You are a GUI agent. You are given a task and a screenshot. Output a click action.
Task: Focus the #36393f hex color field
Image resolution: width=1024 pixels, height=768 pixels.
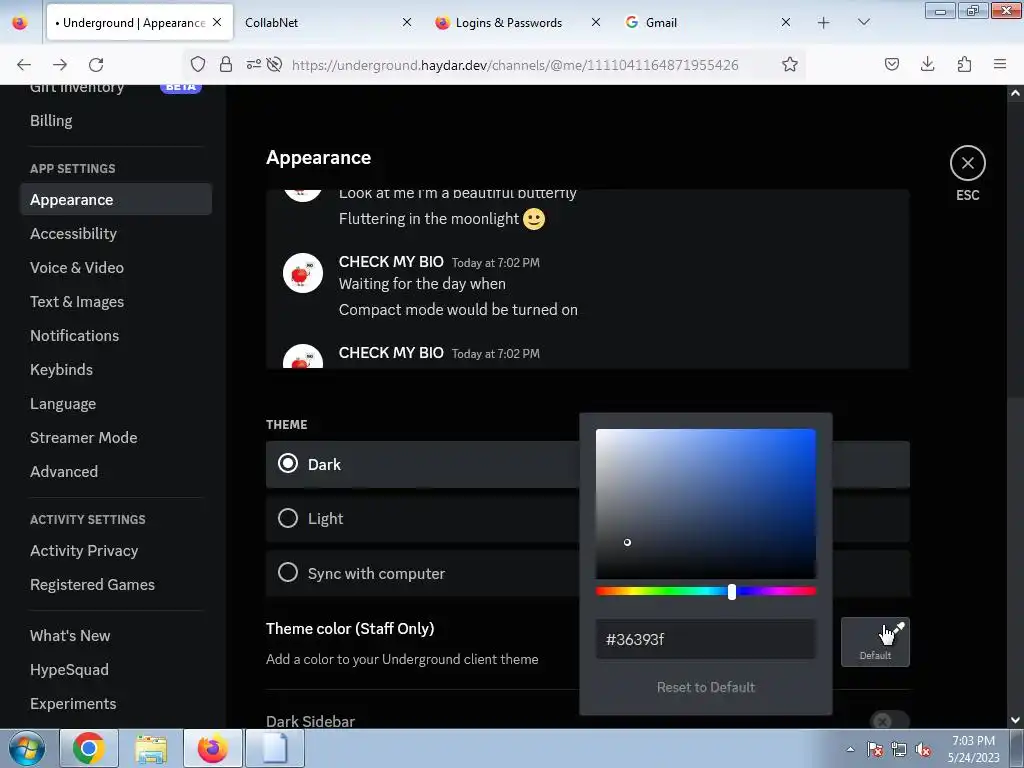(x=705, y=639)
